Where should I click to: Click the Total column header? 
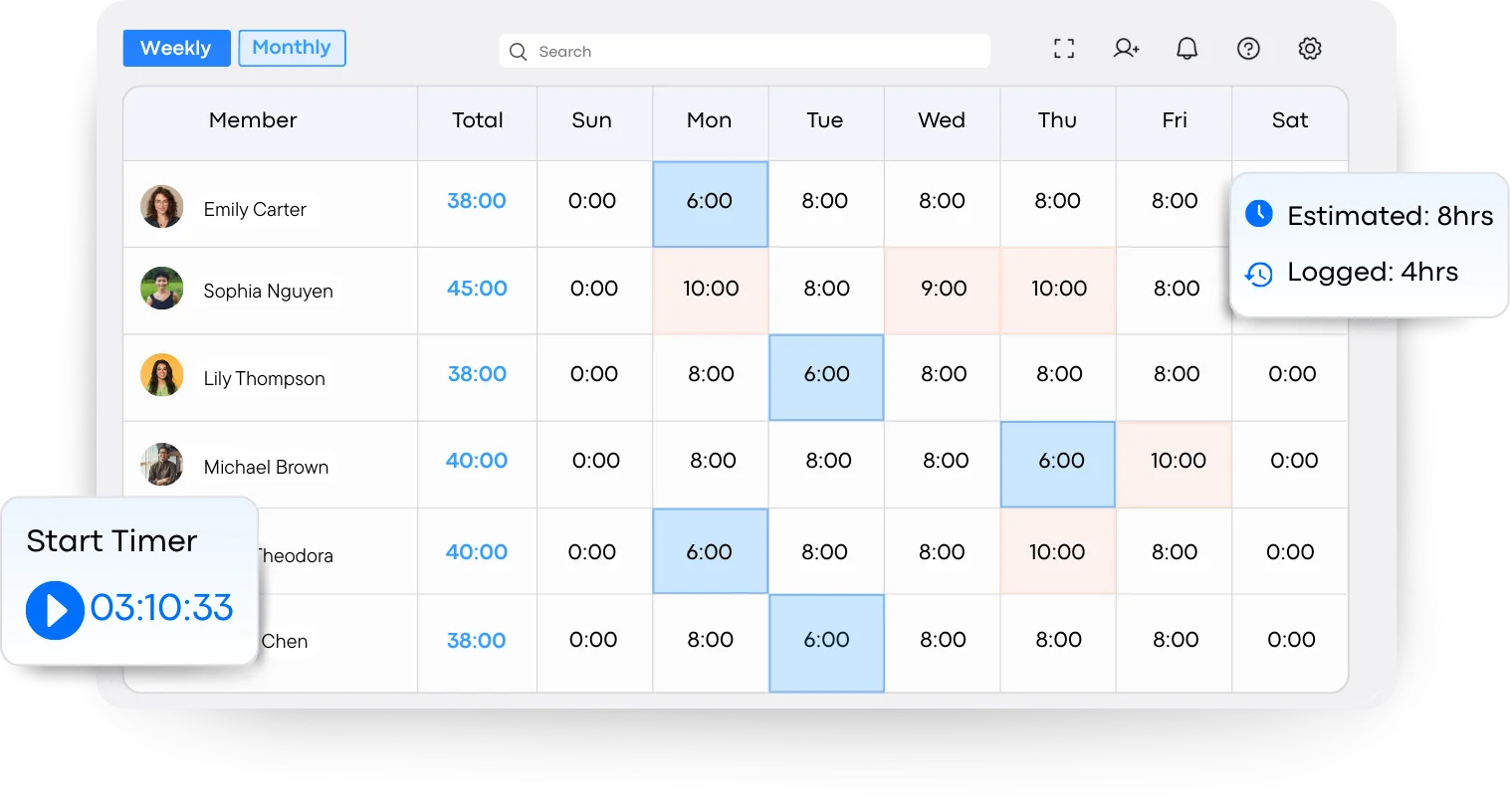coord(477,120)
